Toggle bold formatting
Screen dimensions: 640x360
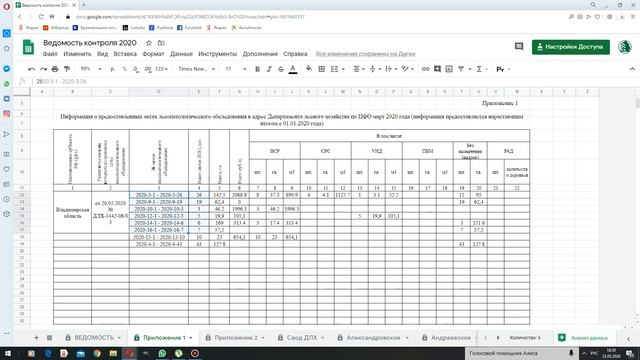click(257, 69)
